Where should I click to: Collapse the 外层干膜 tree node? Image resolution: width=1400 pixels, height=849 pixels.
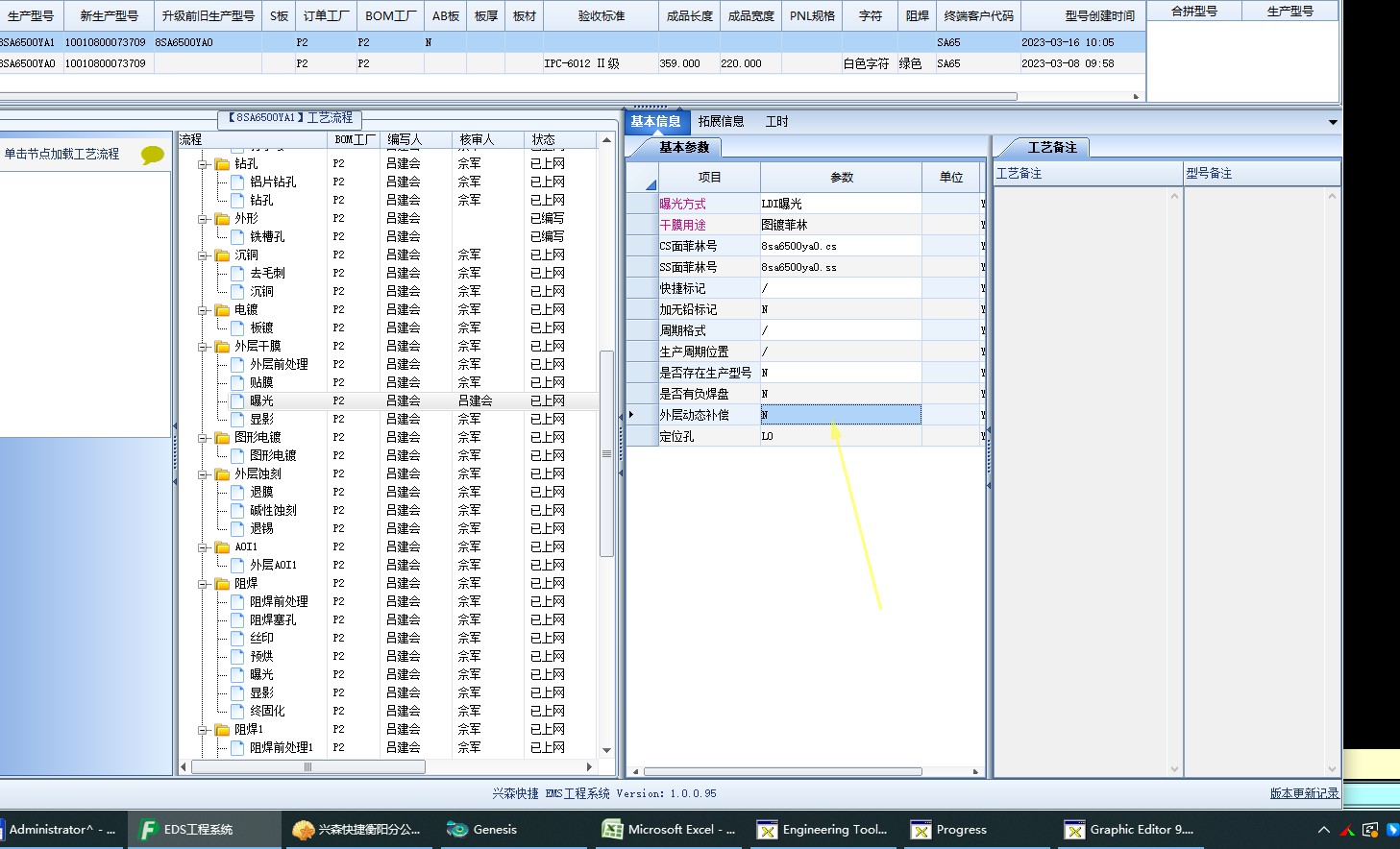204,347
